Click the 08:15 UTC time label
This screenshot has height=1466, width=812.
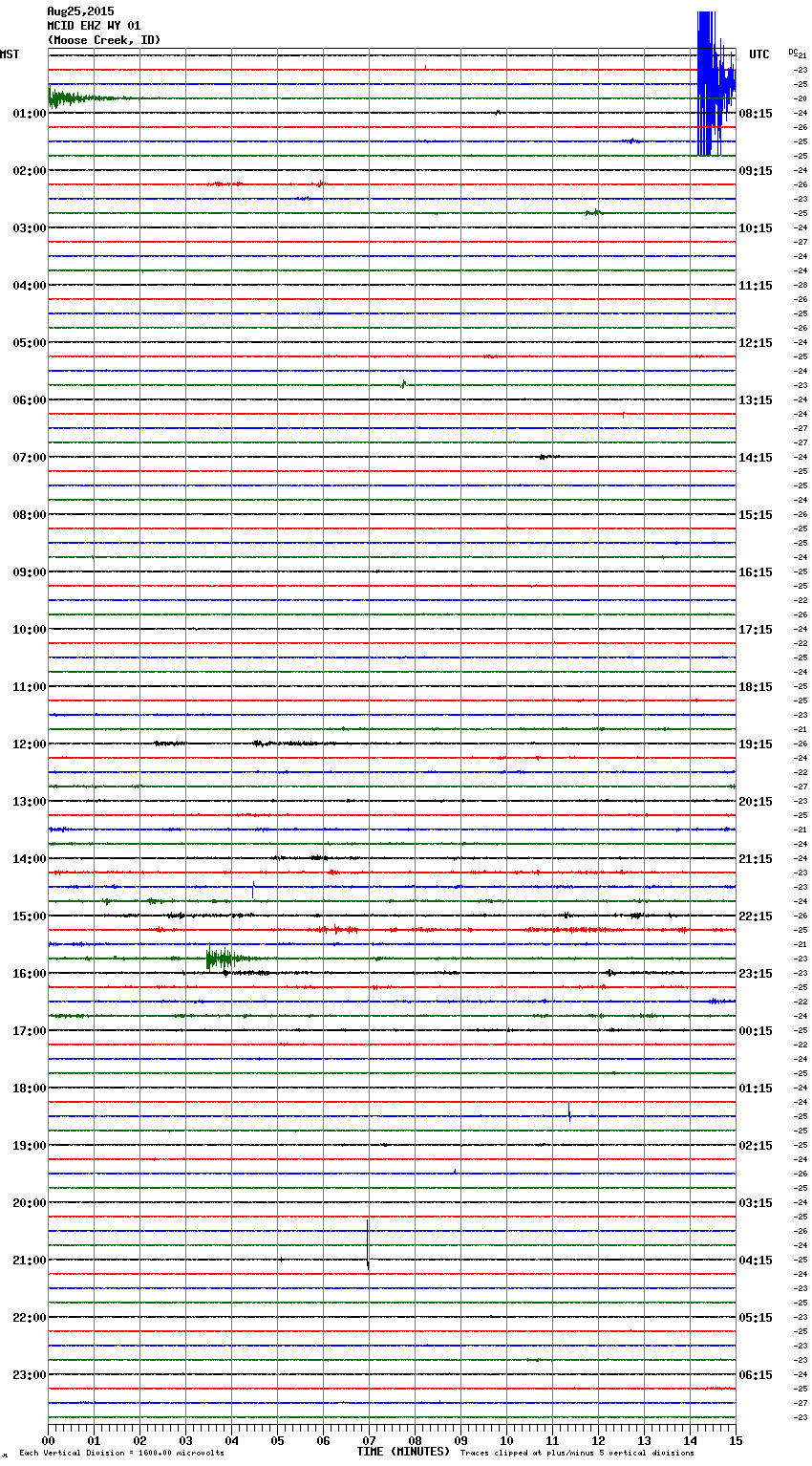pyautogui.click(x=756, y=114)
